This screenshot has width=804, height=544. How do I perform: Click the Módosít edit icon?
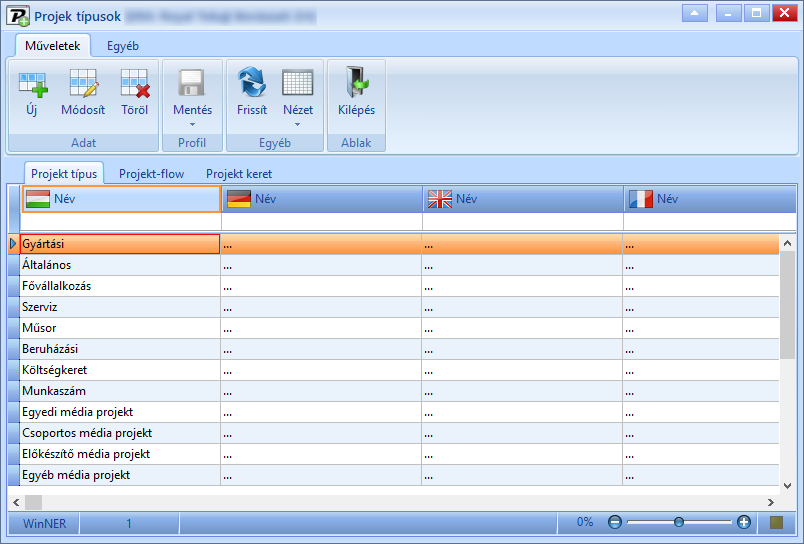pyautogui.click(x=83, y=83)
